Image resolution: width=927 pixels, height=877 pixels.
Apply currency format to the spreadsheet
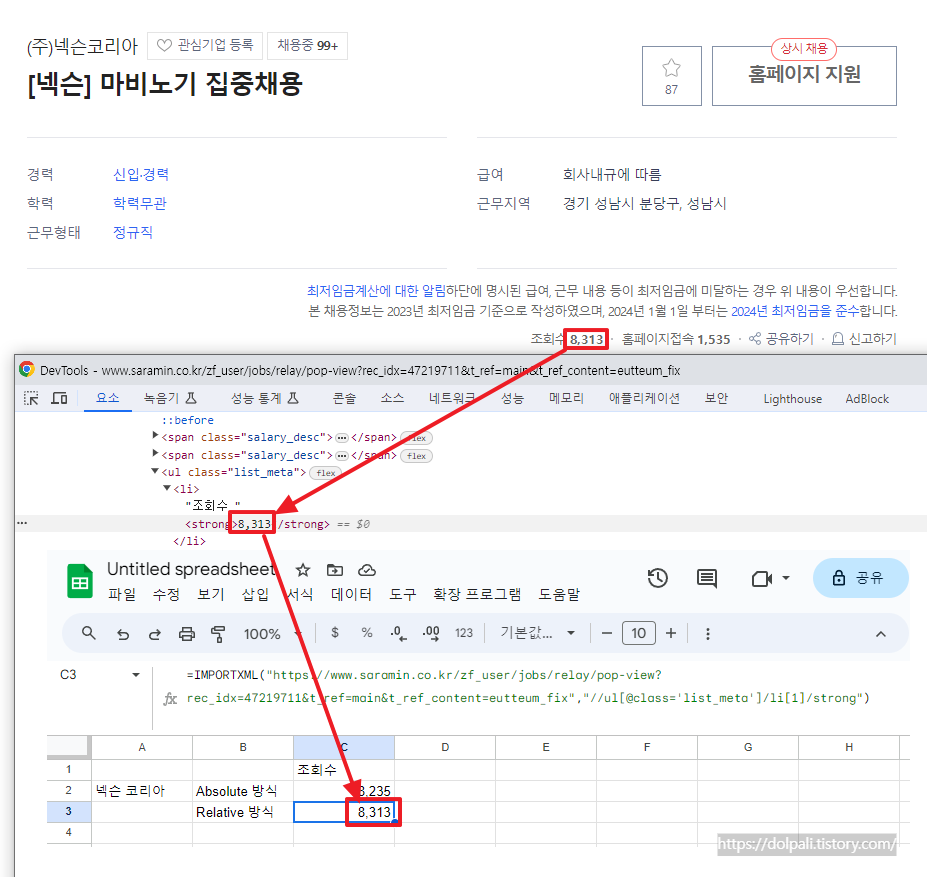(334, 633)
